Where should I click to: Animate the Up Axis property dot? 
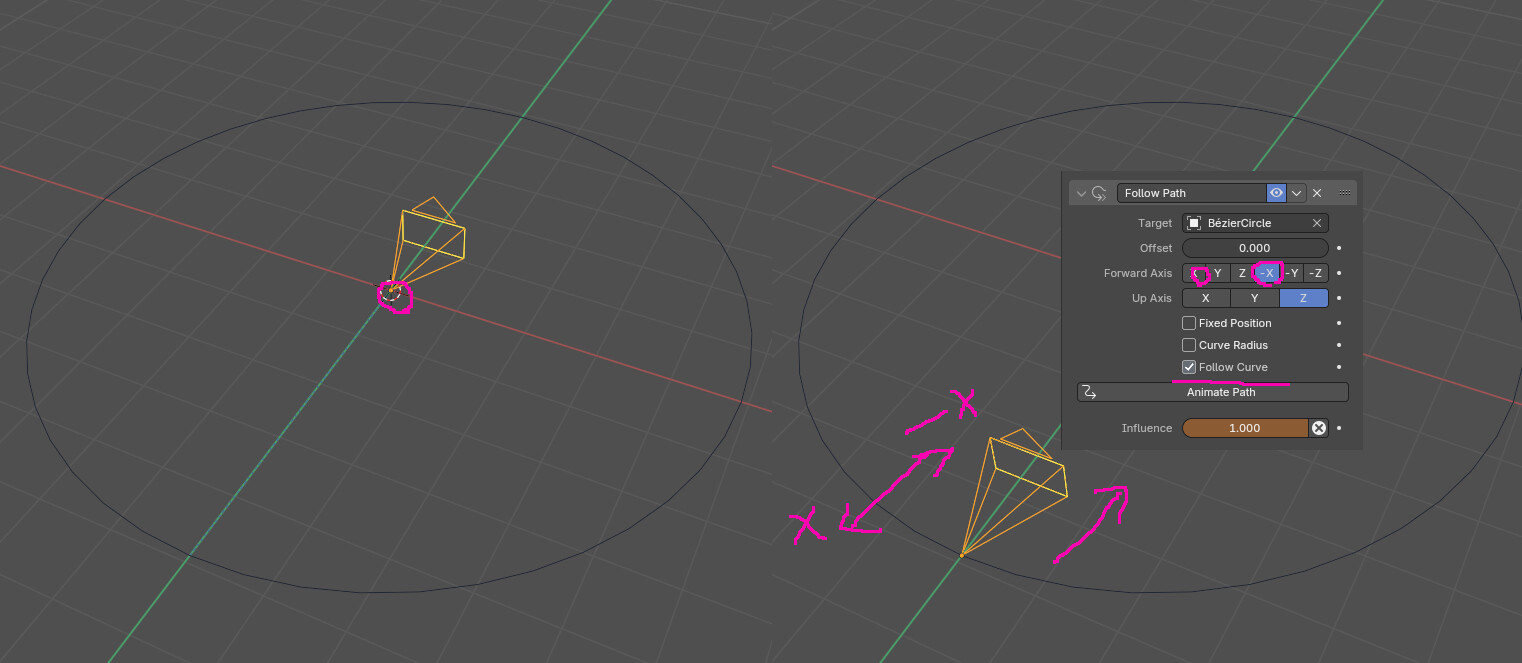[1339, 298]
